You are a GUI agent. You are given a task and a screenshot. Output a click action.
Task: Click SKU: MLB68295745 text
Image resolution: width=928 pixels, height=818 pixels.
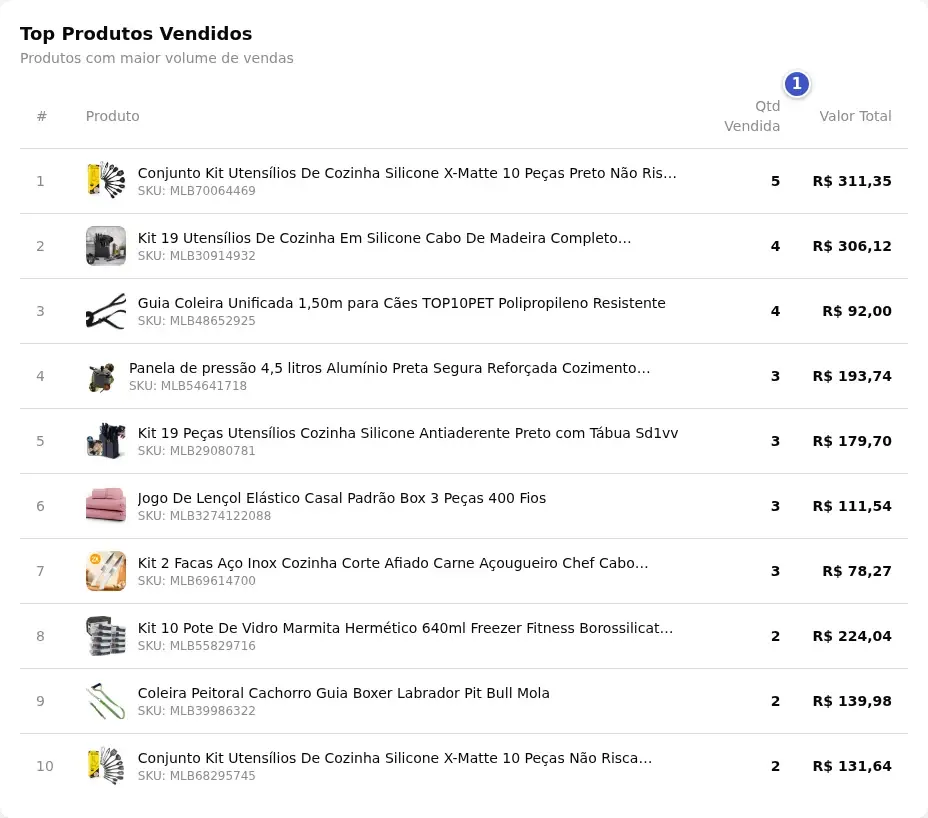[x=196, y=776]
